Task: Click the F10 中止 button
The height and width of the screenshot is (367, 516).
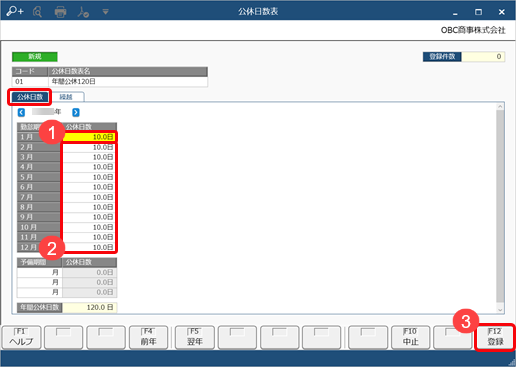Action: coord(410,337)
